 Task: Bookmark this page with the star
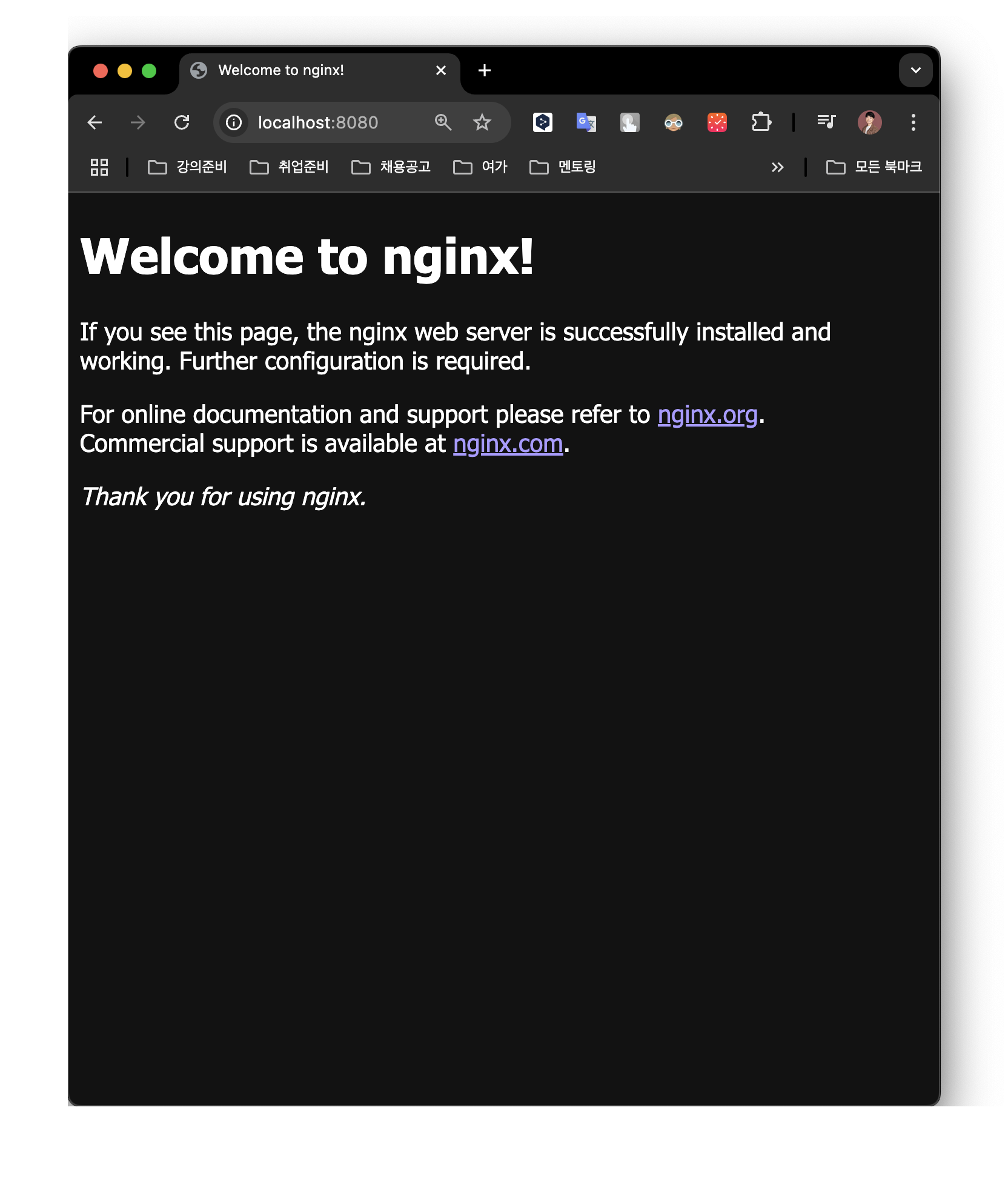(x=482, y=123)
